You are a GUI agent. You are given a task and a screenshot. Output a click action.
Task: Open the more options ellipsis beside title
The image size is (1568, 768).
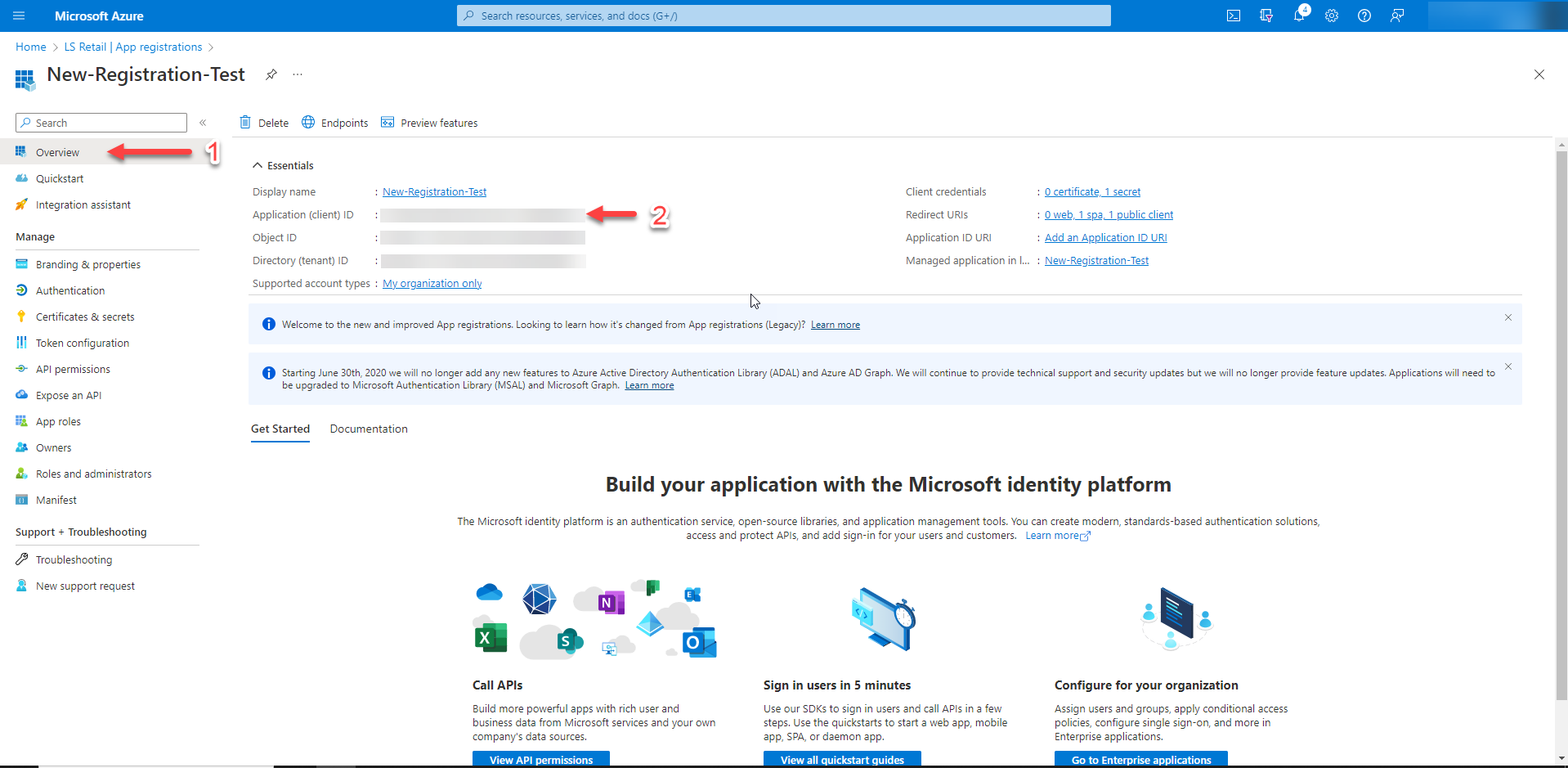tap(298, 74)
